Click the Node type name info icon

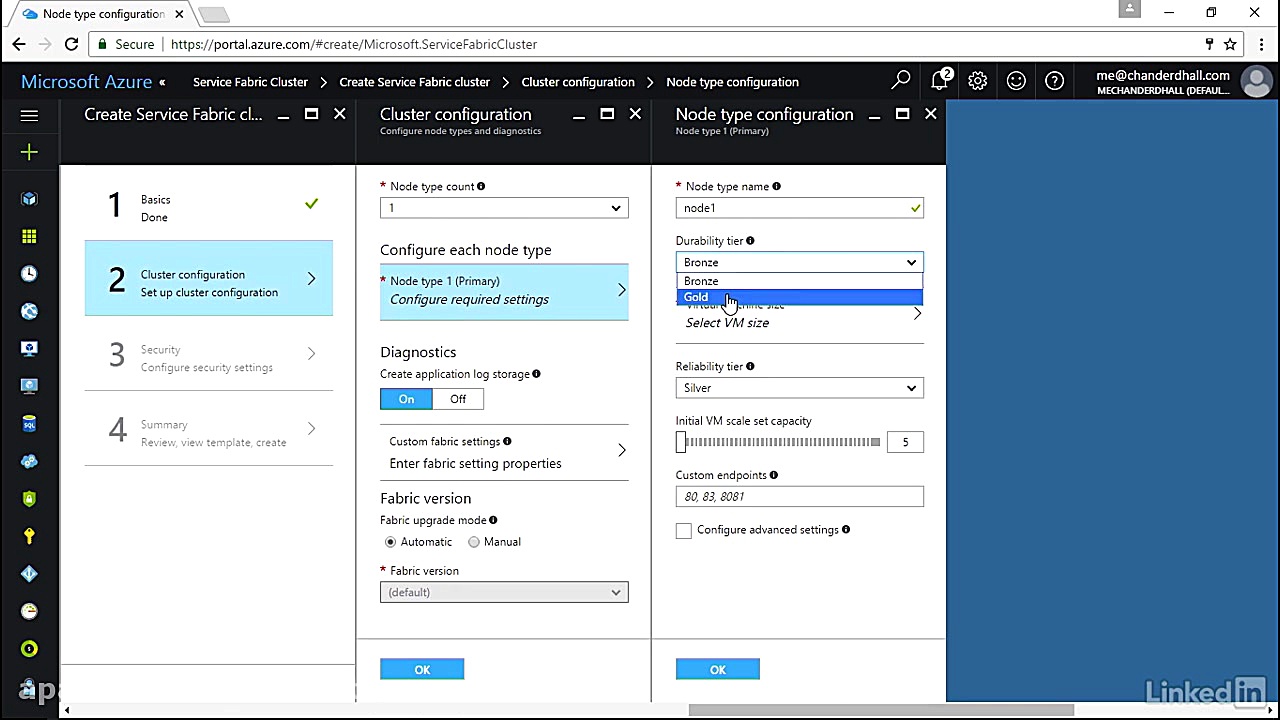pos(776,186)
